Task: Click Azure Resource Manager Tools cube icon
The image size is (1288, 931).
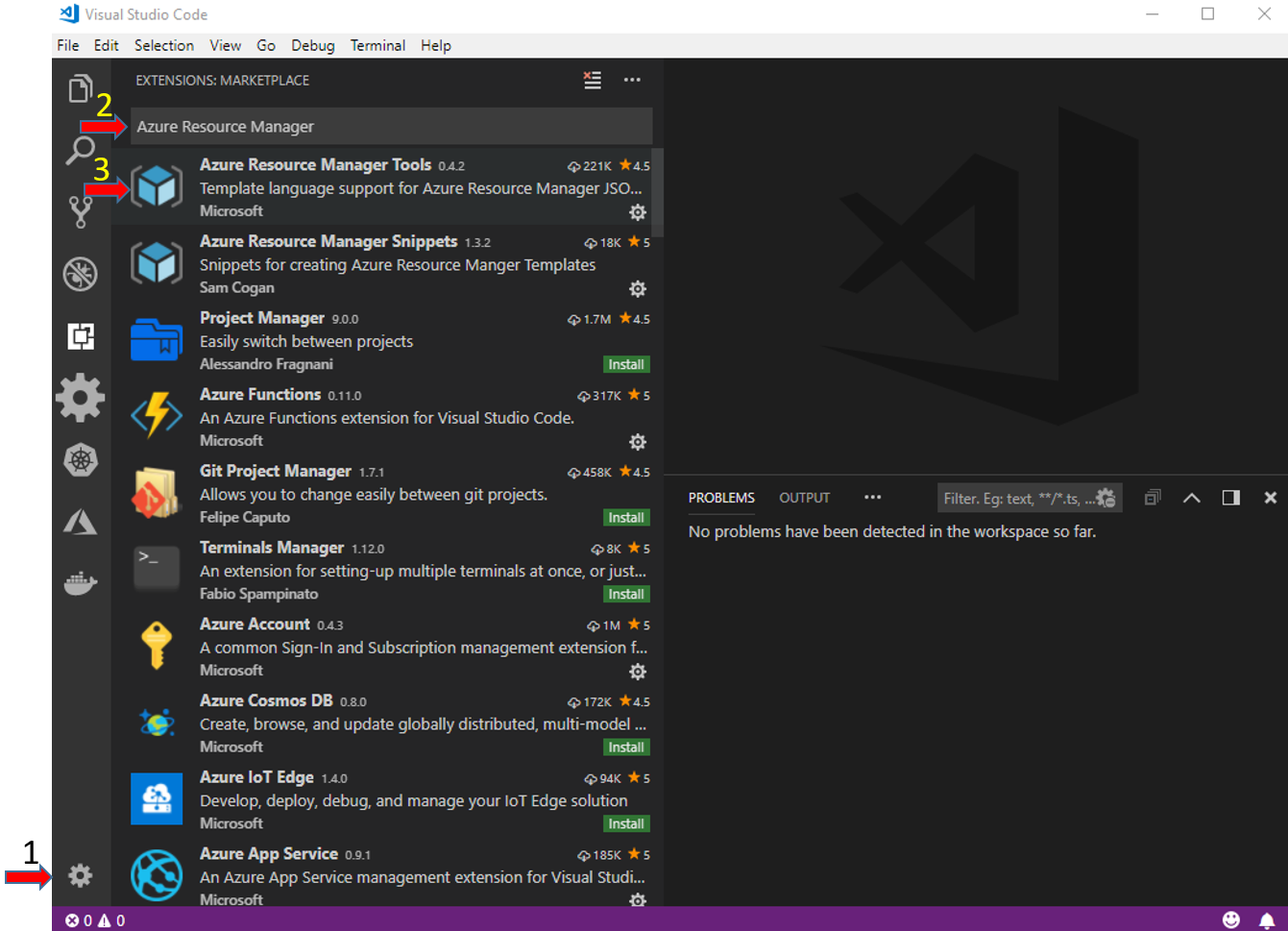Action: [x=157, y=186]
